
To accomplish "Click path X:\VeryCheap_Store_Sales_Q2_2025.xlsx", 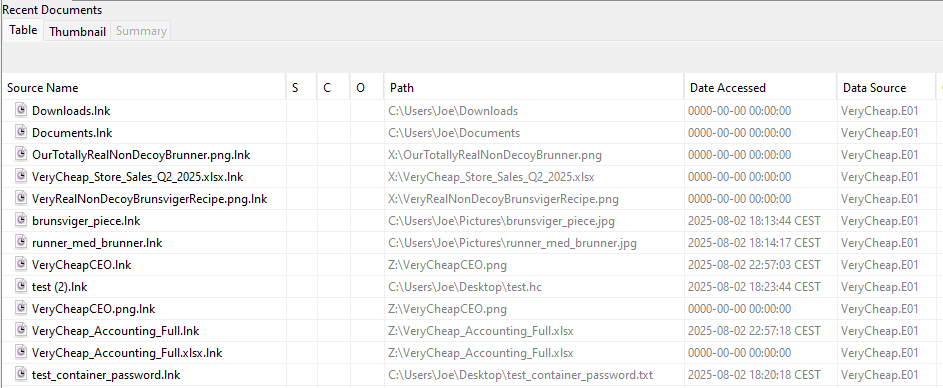I will point(491,177).
